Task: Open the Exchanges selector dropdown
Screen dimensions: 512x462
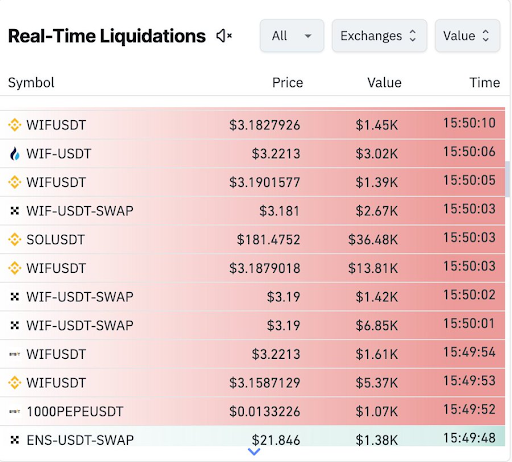Action: tap(379, 36)
